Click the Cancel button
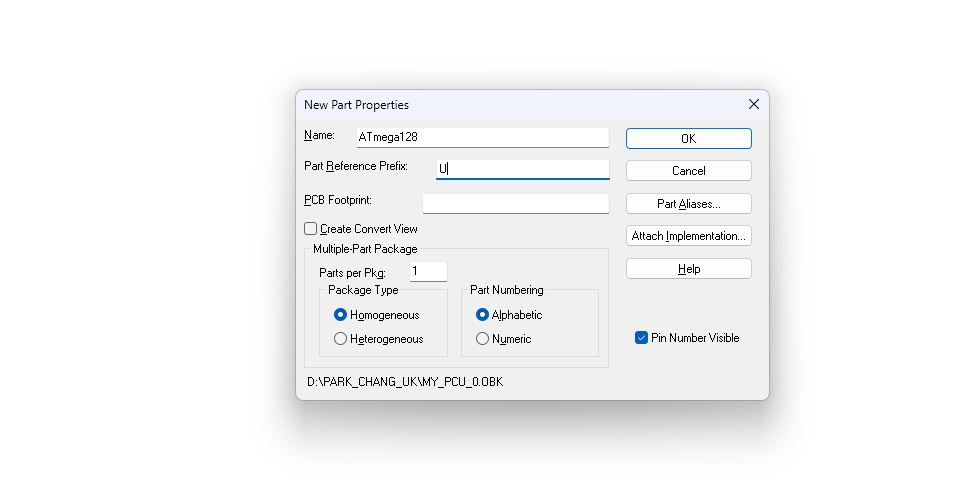The width and height of the screenshot is (973, 498). click(689, 171)
